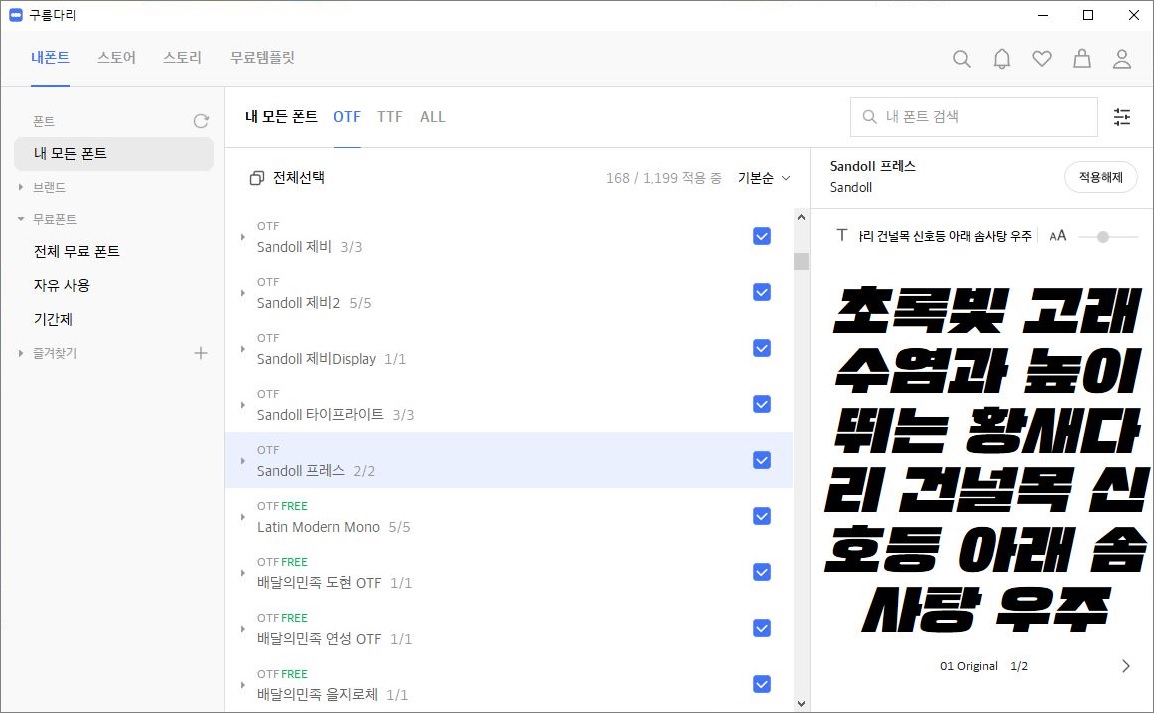Expand 즐겨찾기 section in sidebar

(x=21, y=353)
